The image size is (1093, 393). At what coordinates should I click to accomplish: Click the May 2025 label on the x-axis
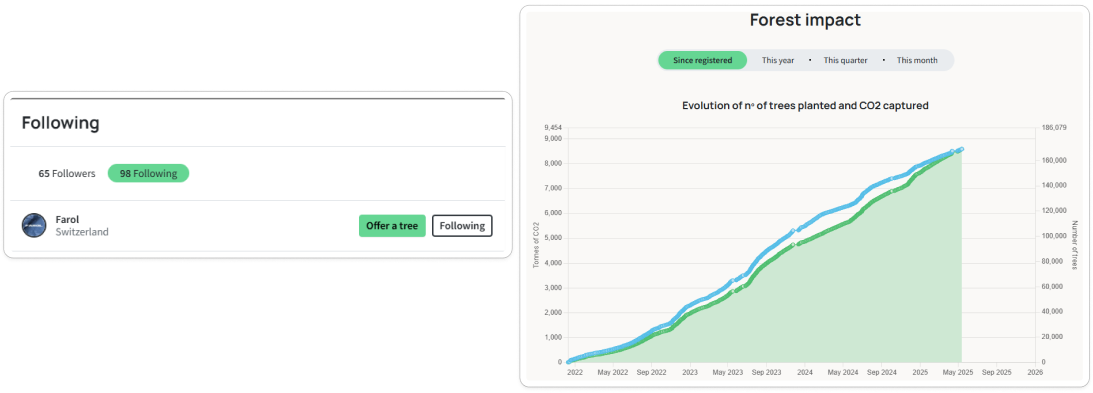958,373
